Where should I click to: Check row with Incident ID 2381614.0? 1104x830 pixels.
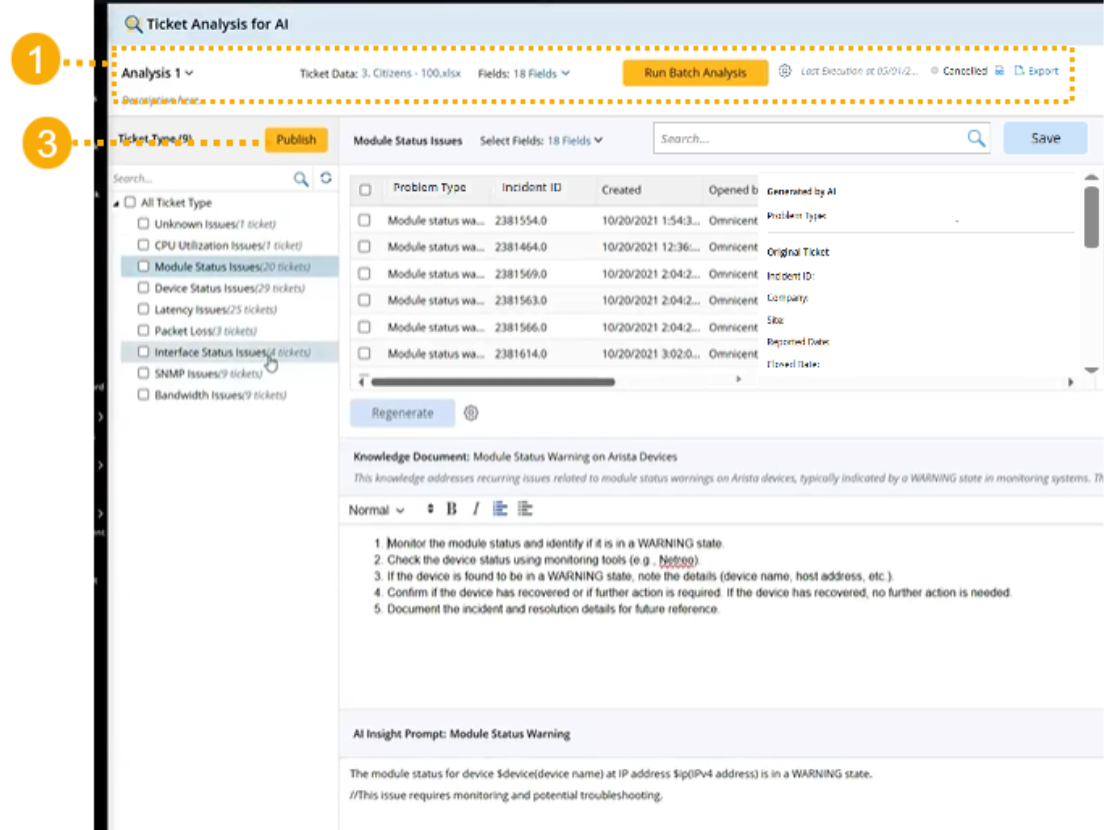click(364, 353)
